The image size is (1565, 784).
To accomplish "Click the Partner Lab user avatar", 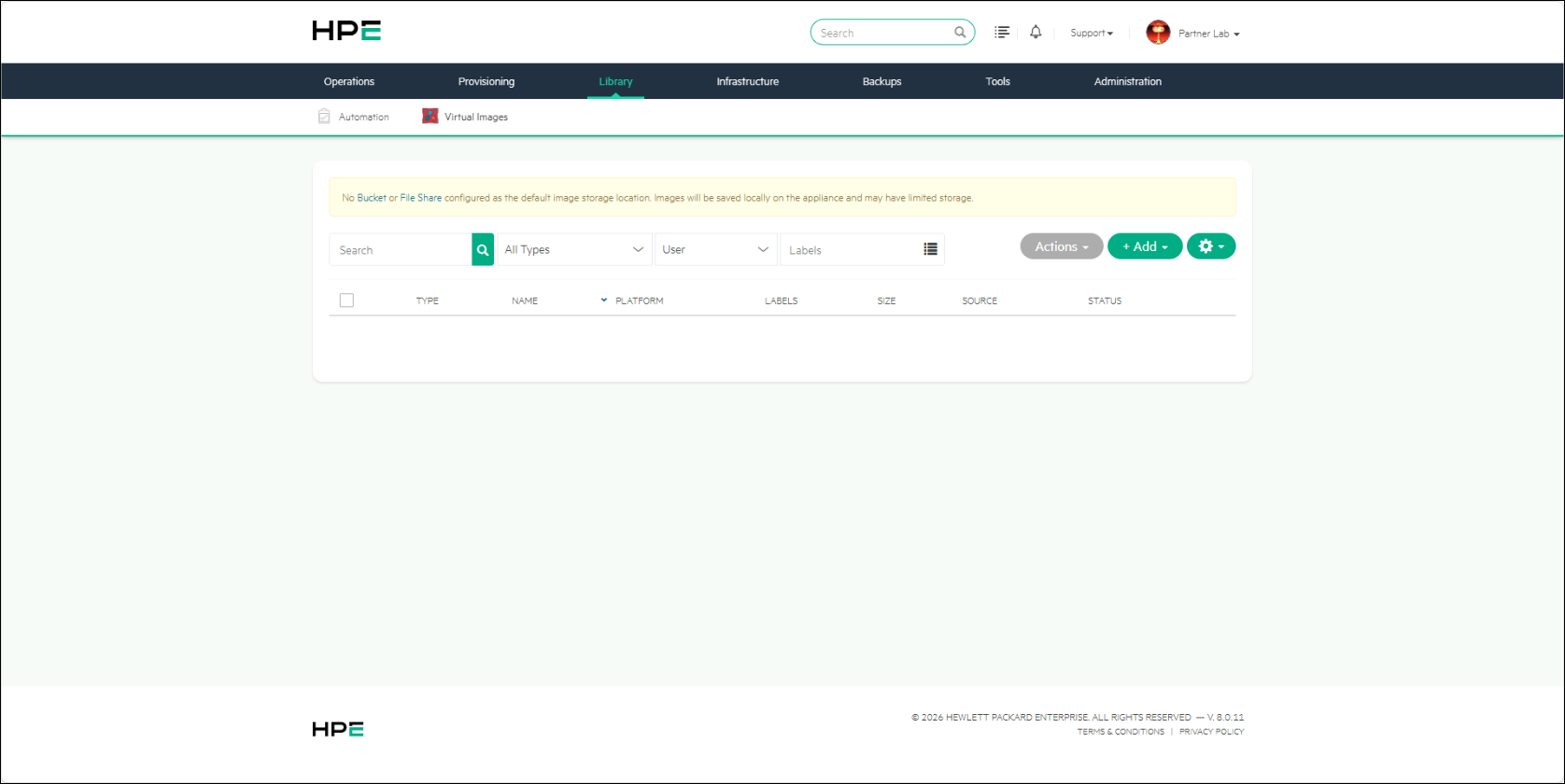I will pos(1158,33).
